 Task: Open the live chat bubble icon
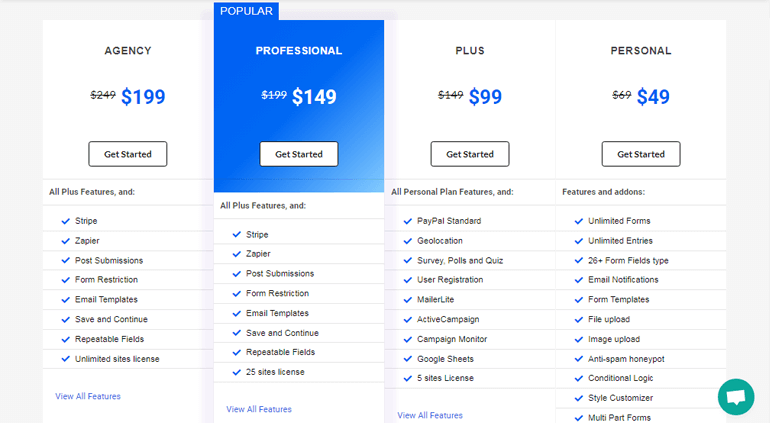click(x=736, y=396)
